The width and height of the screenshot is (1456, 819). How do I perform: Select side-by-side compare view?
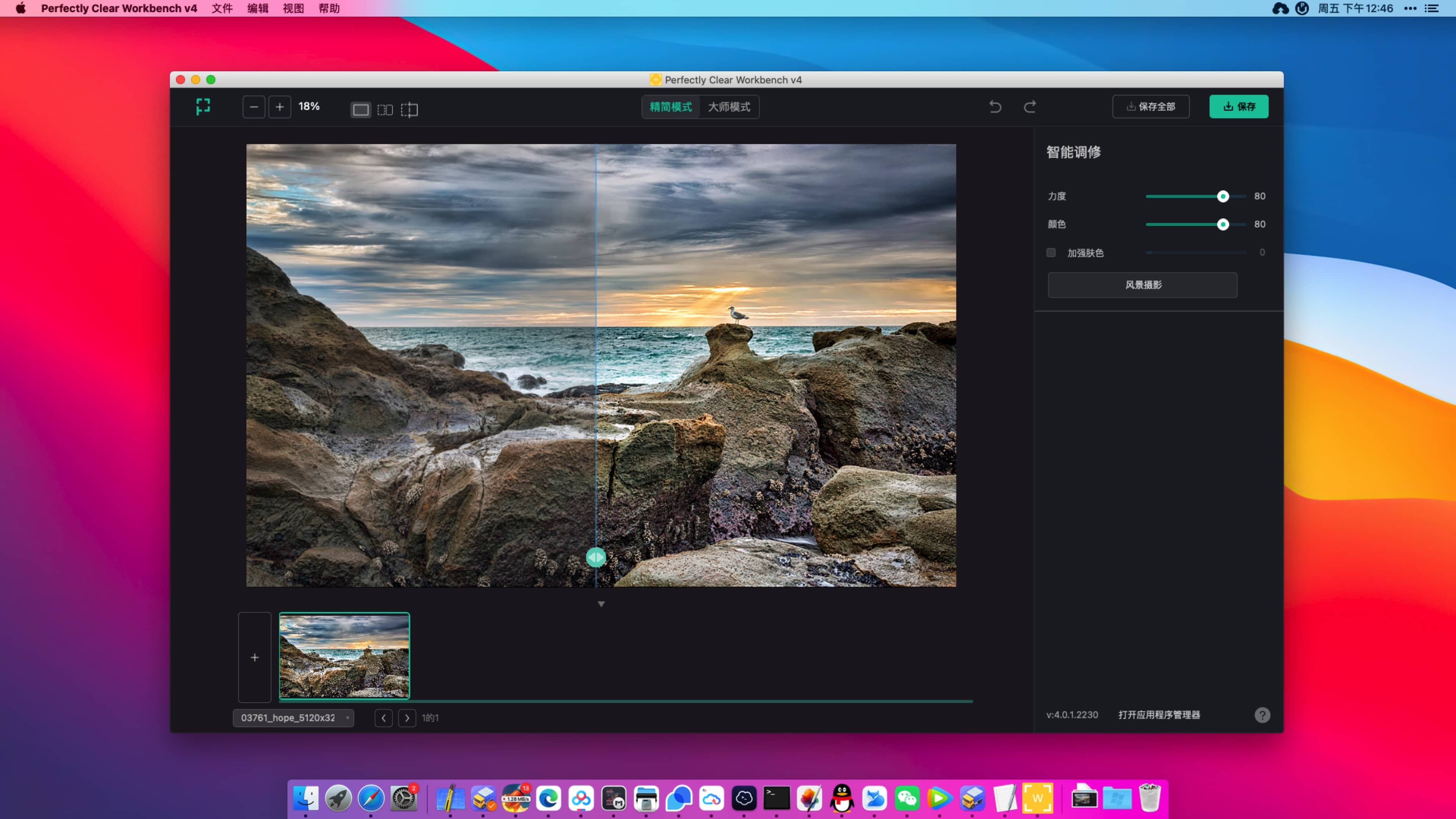point(385,110)
